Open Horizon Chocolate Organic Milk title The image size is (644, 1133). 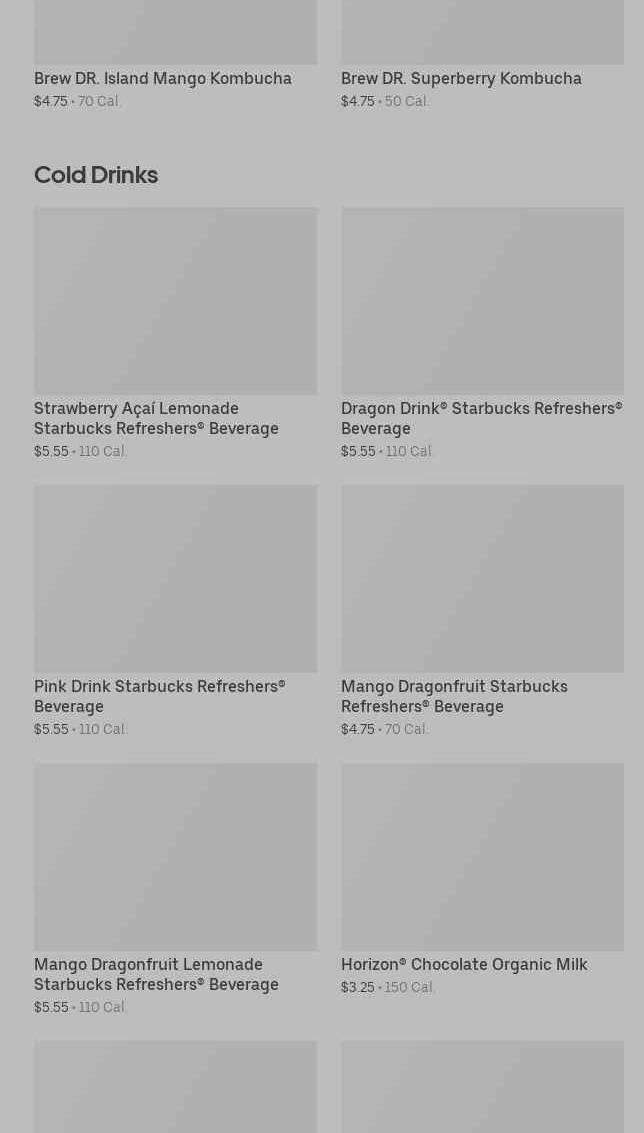tap(464, 964)
